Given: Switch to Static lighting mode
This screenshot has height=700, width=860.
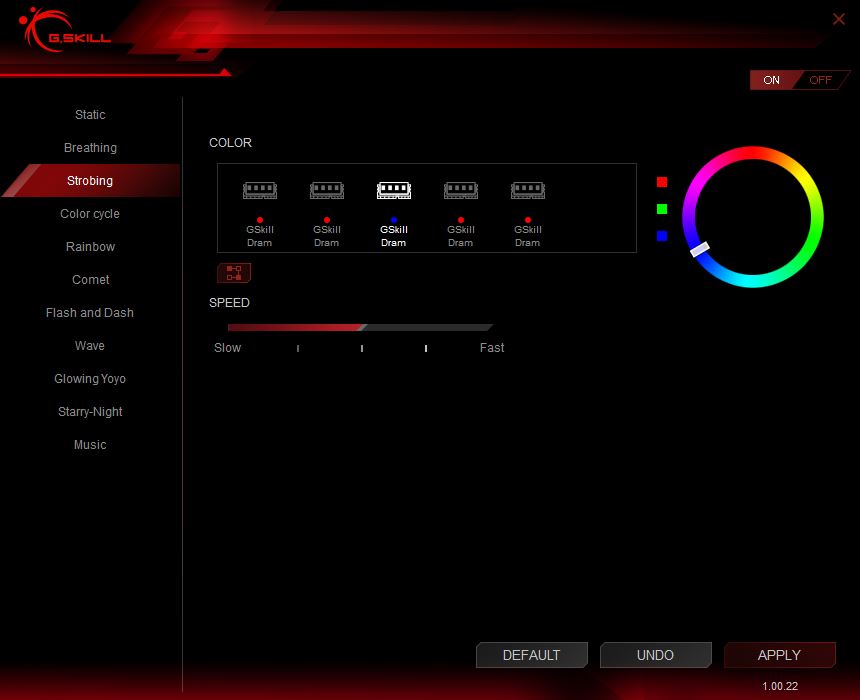Looking at the screenshot, I should coord(90,115).
